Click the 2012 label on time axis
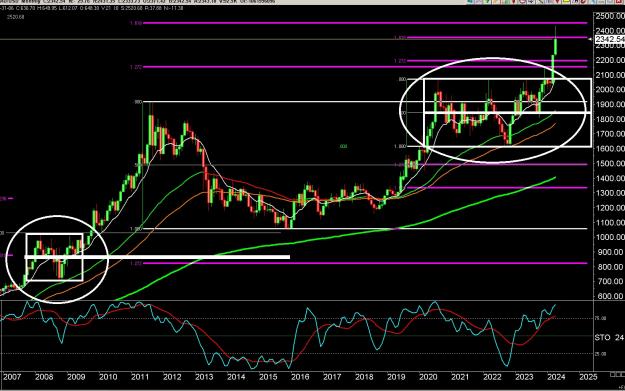Viewport: 625px width, 391px height. [x=172, y=377]
